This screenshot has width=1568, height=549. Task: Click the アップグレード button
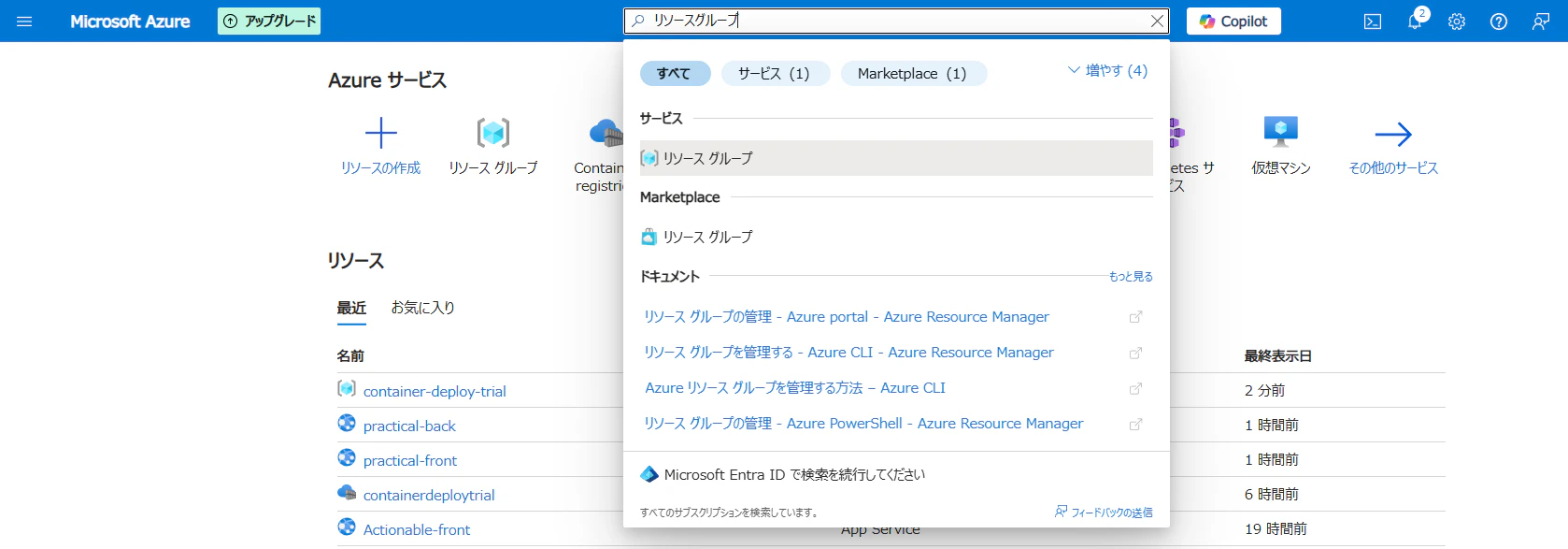coord(269,21)
